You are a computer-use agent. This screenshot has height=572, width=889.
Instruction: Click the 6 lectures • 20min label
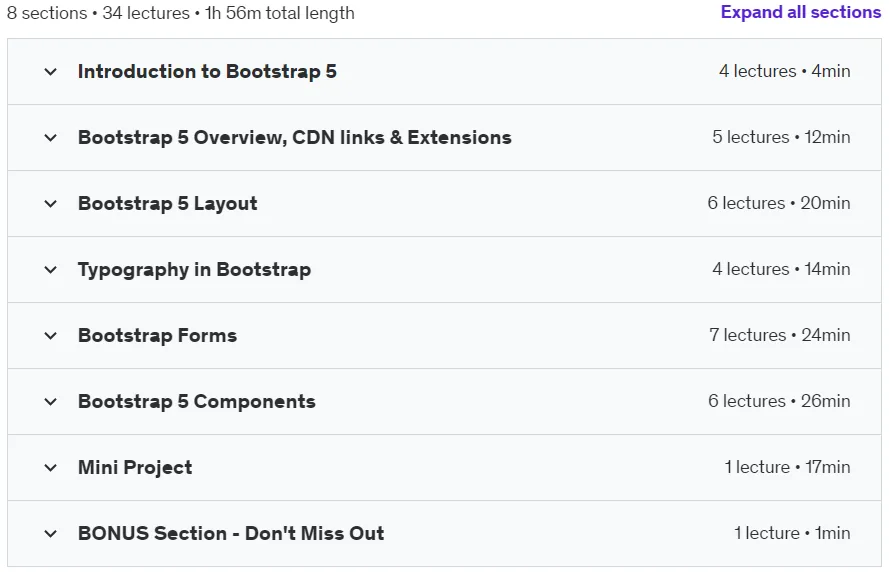(778, 203)
